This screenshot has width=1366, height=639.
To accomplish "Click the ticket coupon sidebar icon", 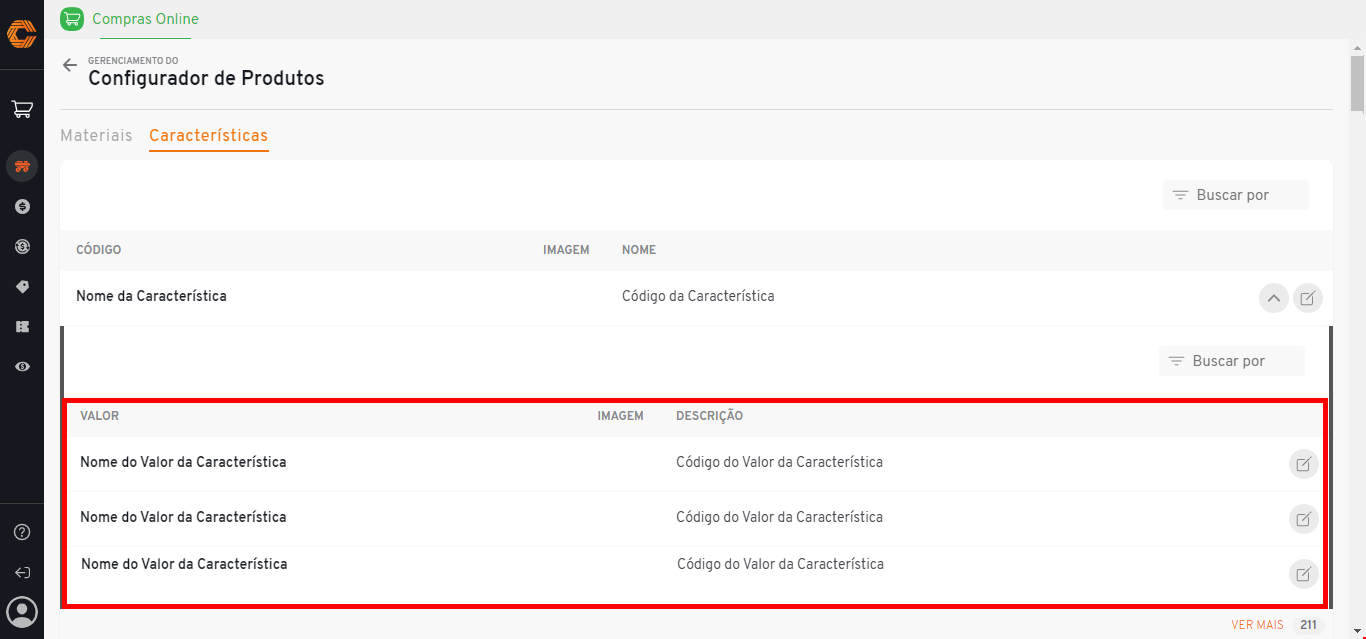I will [22, 327].
